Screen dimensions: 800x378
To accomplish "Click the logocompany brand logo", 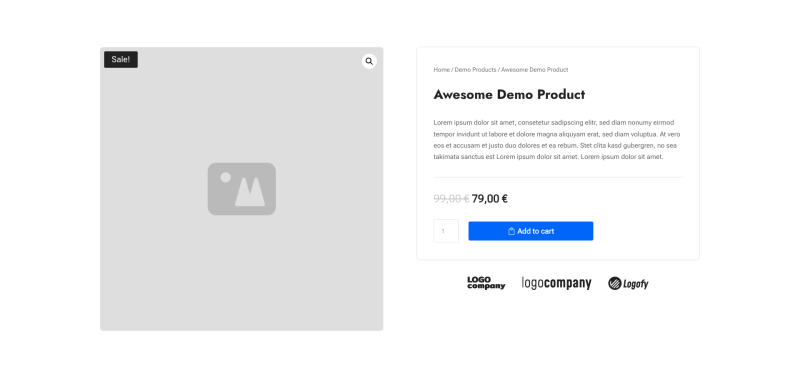I will (556, 283).
